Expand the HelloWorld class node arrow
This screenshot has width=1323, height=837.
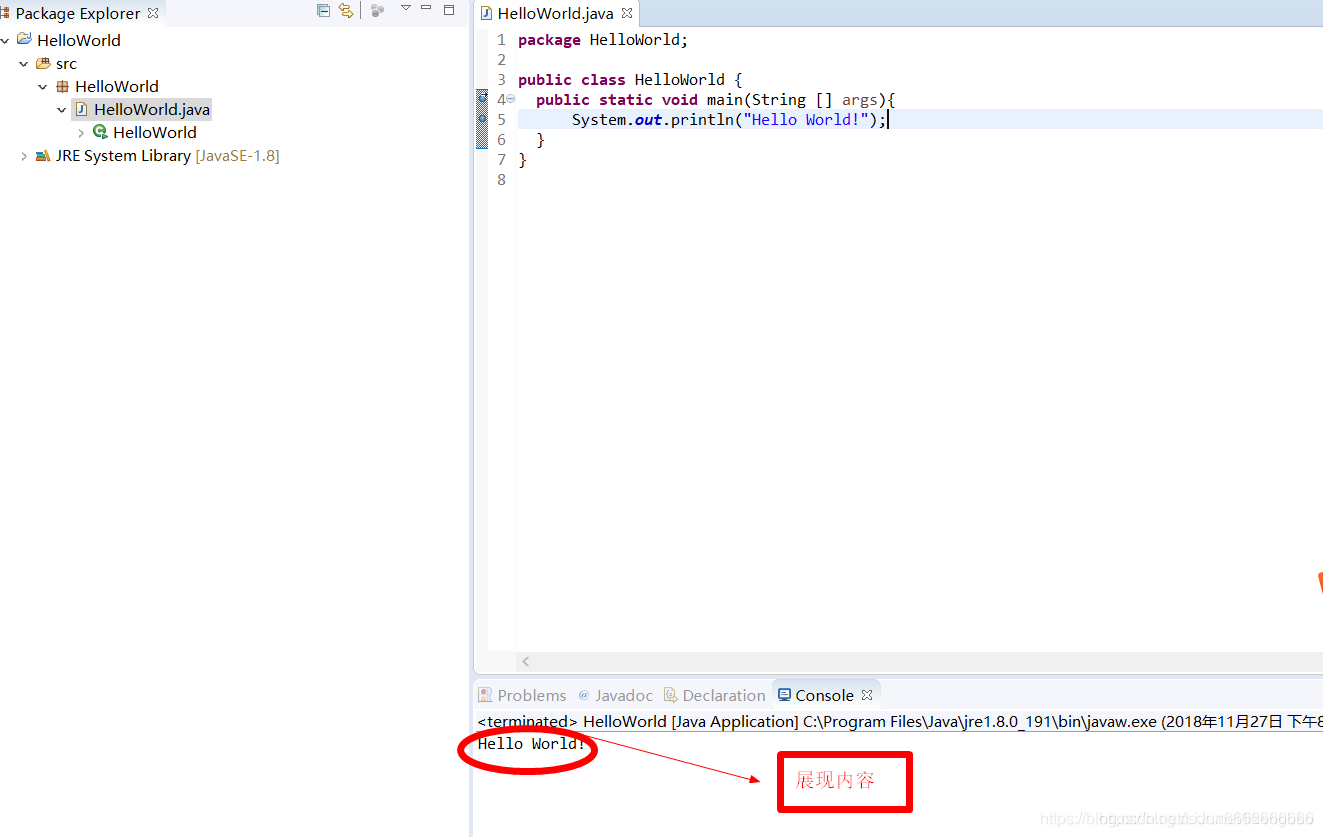coord(81,133)
